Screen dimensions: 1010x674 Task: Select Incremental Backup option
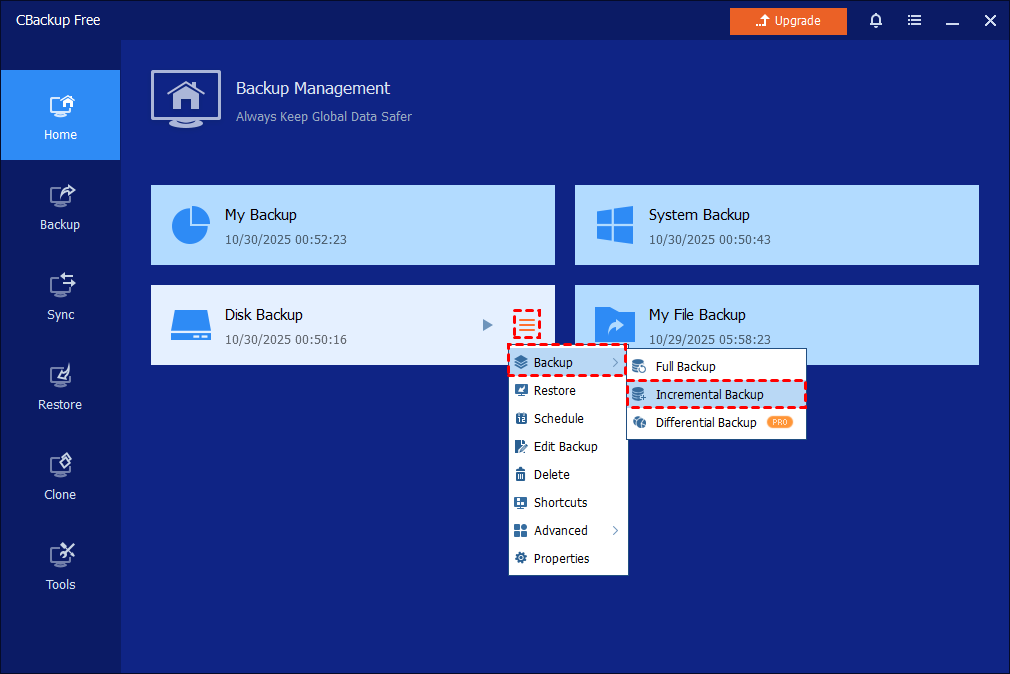[x=716, y=394]
